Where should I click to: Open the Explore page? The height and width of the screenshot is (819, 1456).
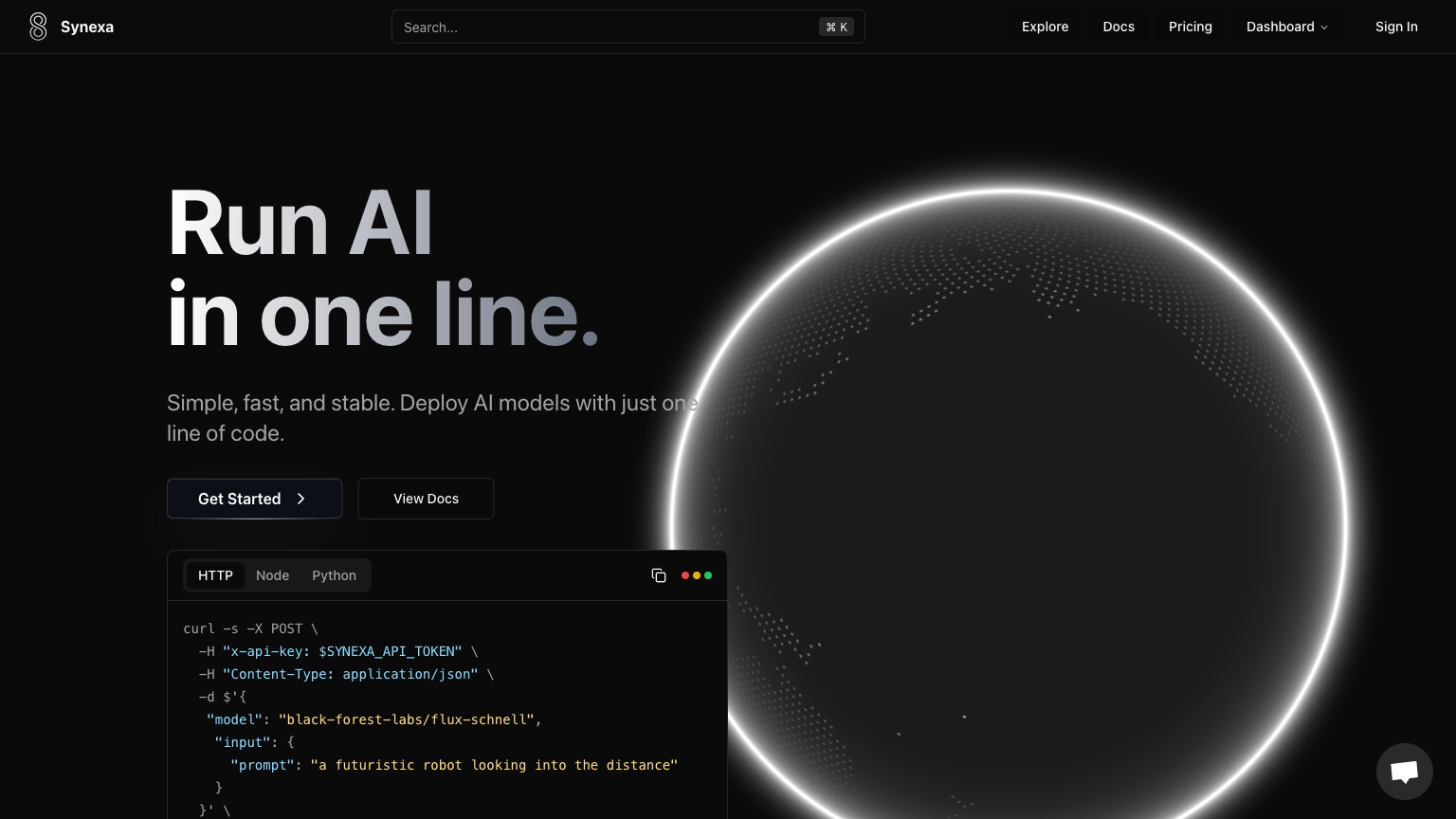(x=1045, y=27)
